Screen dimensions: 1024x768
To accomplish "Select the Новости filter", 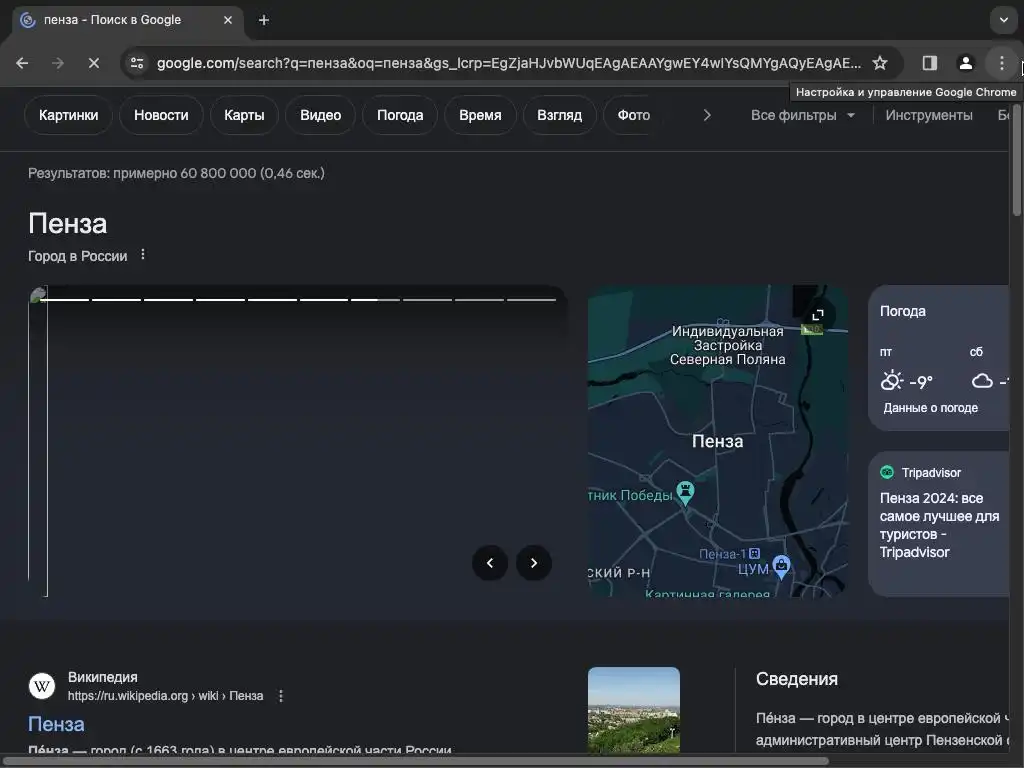I will pyautogui.click(x=161, y=115).
